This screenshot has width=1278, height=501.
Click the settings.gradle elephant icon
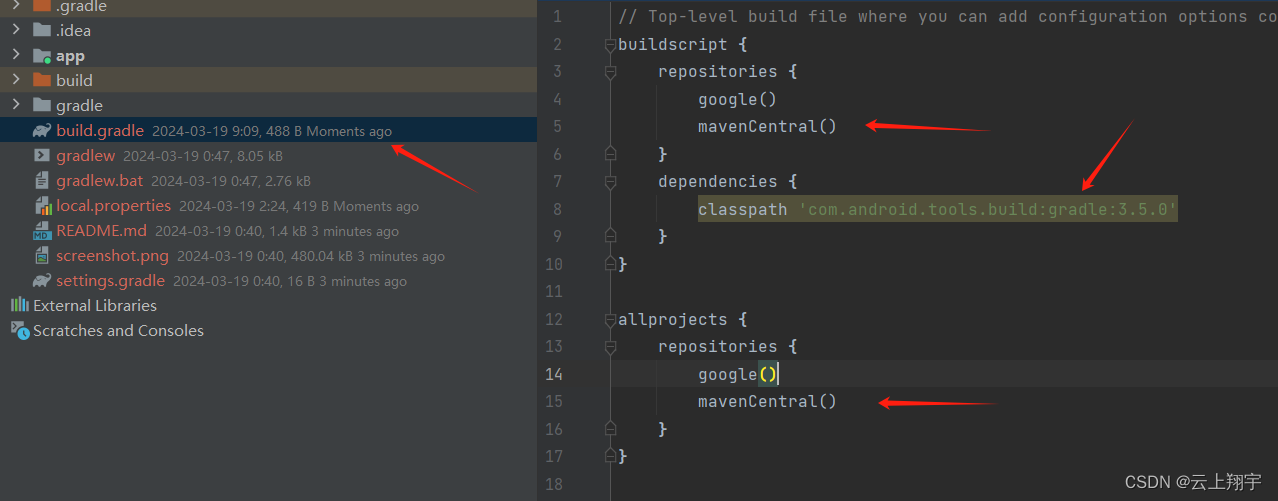[41, 281]
